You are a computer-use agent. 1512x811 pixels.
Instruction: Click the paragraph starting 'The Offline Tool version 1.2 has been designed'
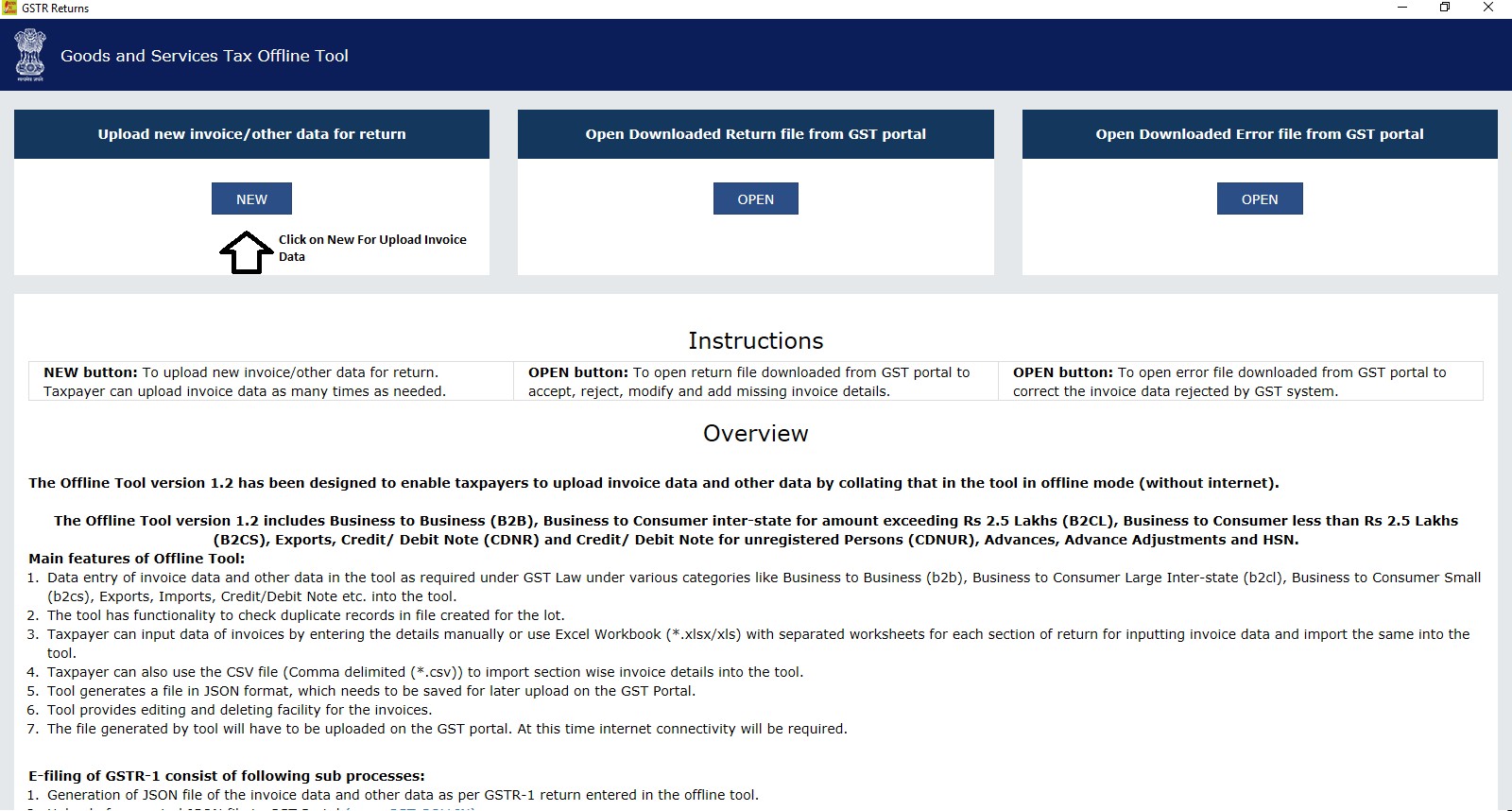pos(654,483)
